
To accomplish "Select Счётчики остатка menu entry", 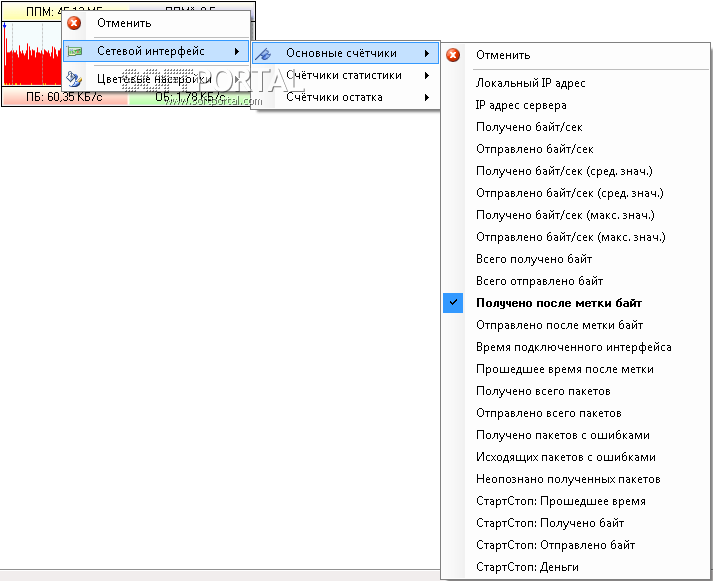I will click(x=346, y=97).
